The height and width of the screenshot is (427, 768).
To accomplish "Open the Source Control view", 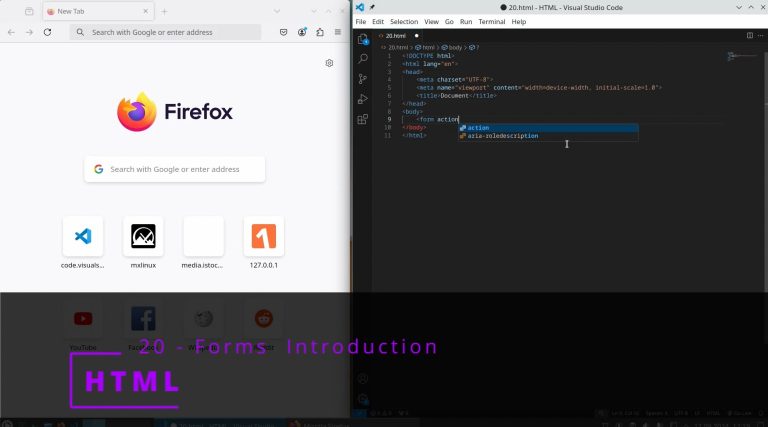I will [x=362, y=78].
